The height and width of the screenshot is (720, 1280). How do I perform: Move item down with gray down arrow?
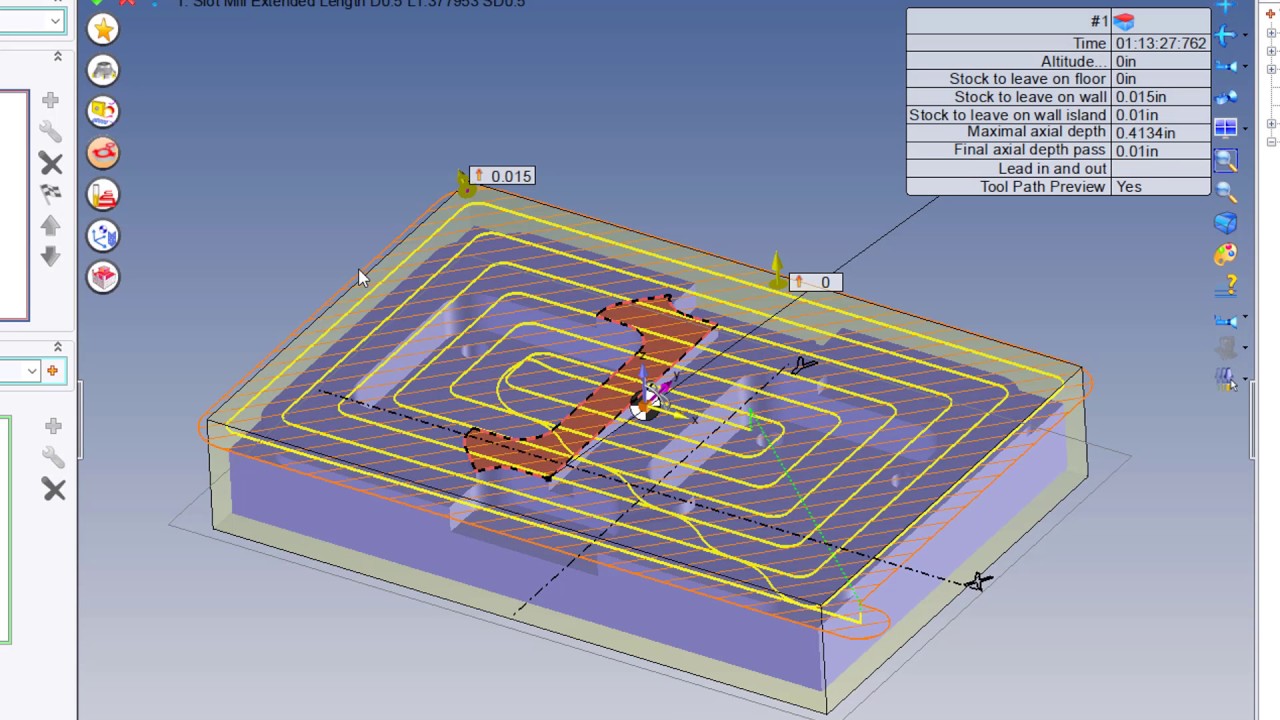click(x=50, y=256)
